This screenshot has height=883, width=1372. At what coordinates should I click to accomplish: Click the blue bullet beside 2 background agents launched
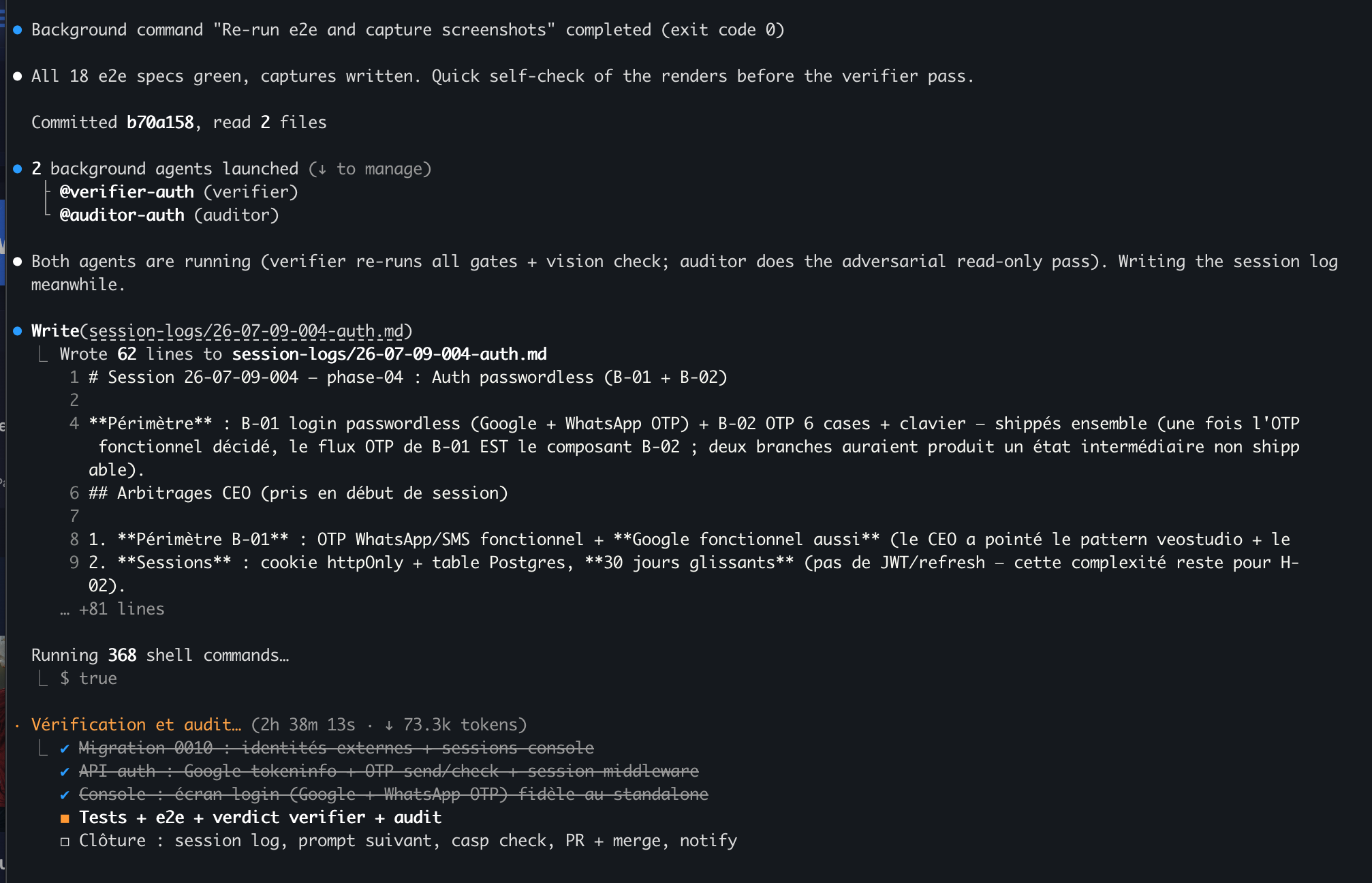tap(18, 169)
